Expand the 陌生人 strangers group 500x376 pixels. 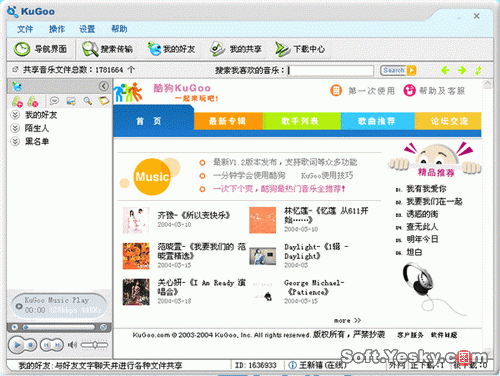pos(15,128)
